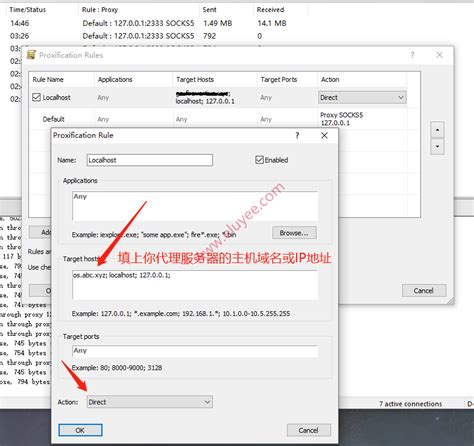Click the 1.49 MB sent value

(x=218, y=23)
